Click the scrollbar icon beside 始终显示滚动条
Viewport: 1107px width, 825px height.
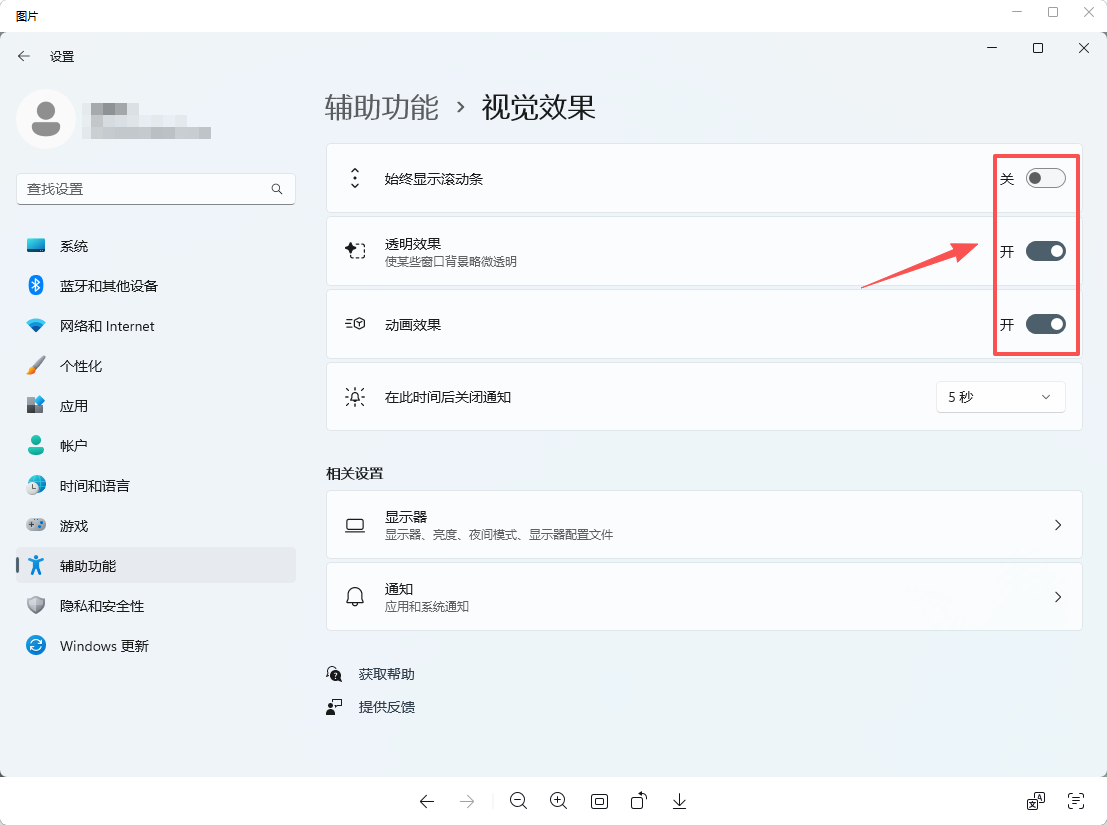[x=355, y=179]
